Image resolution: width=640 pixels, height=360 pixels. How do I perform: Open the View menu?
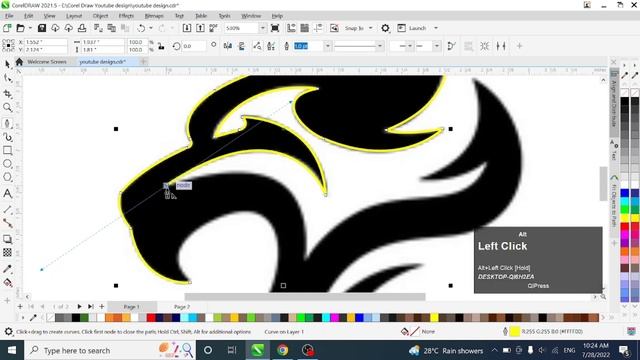[49, 16]
